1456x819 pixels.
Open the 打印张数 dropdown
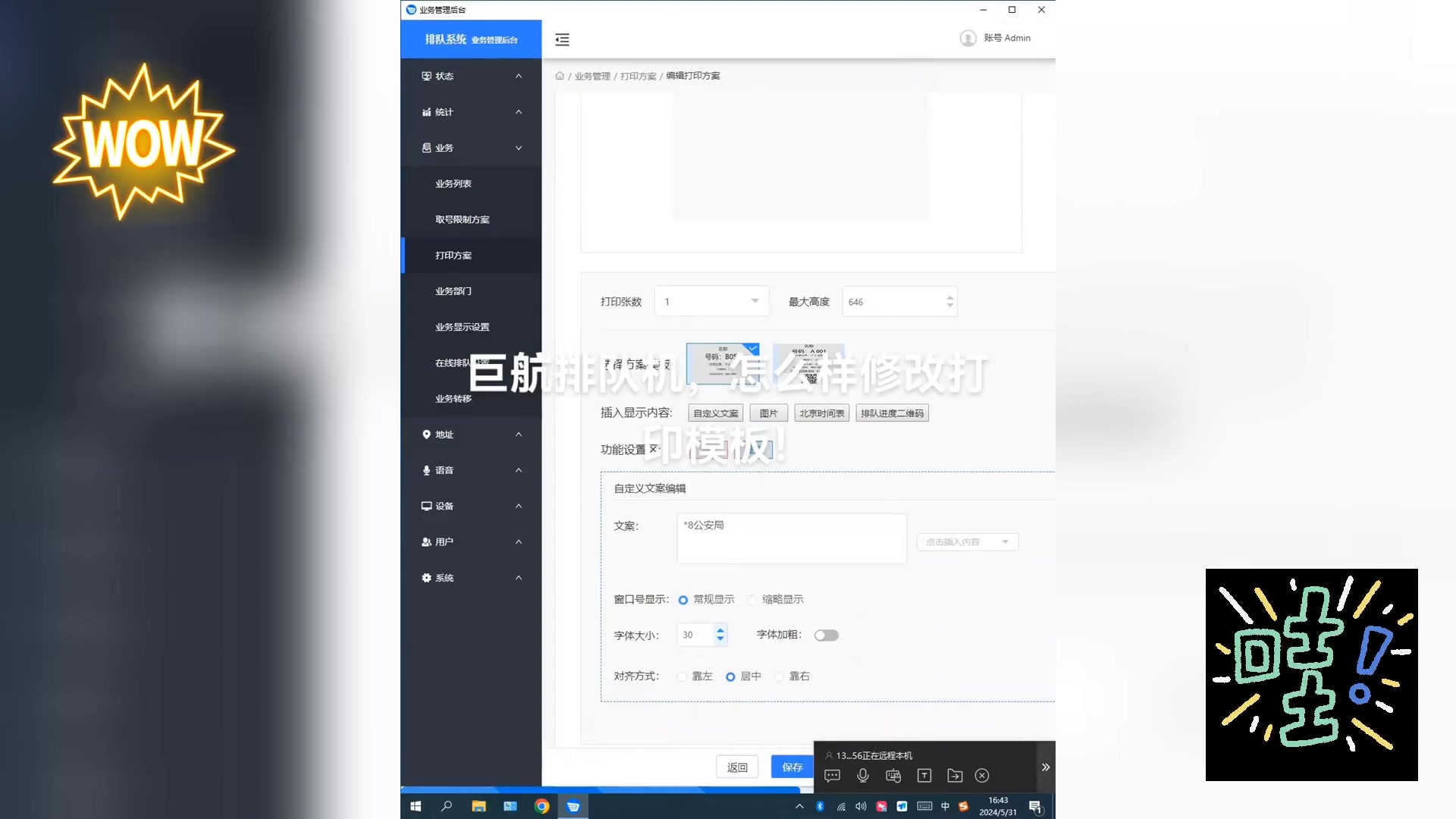pos(712,302)
